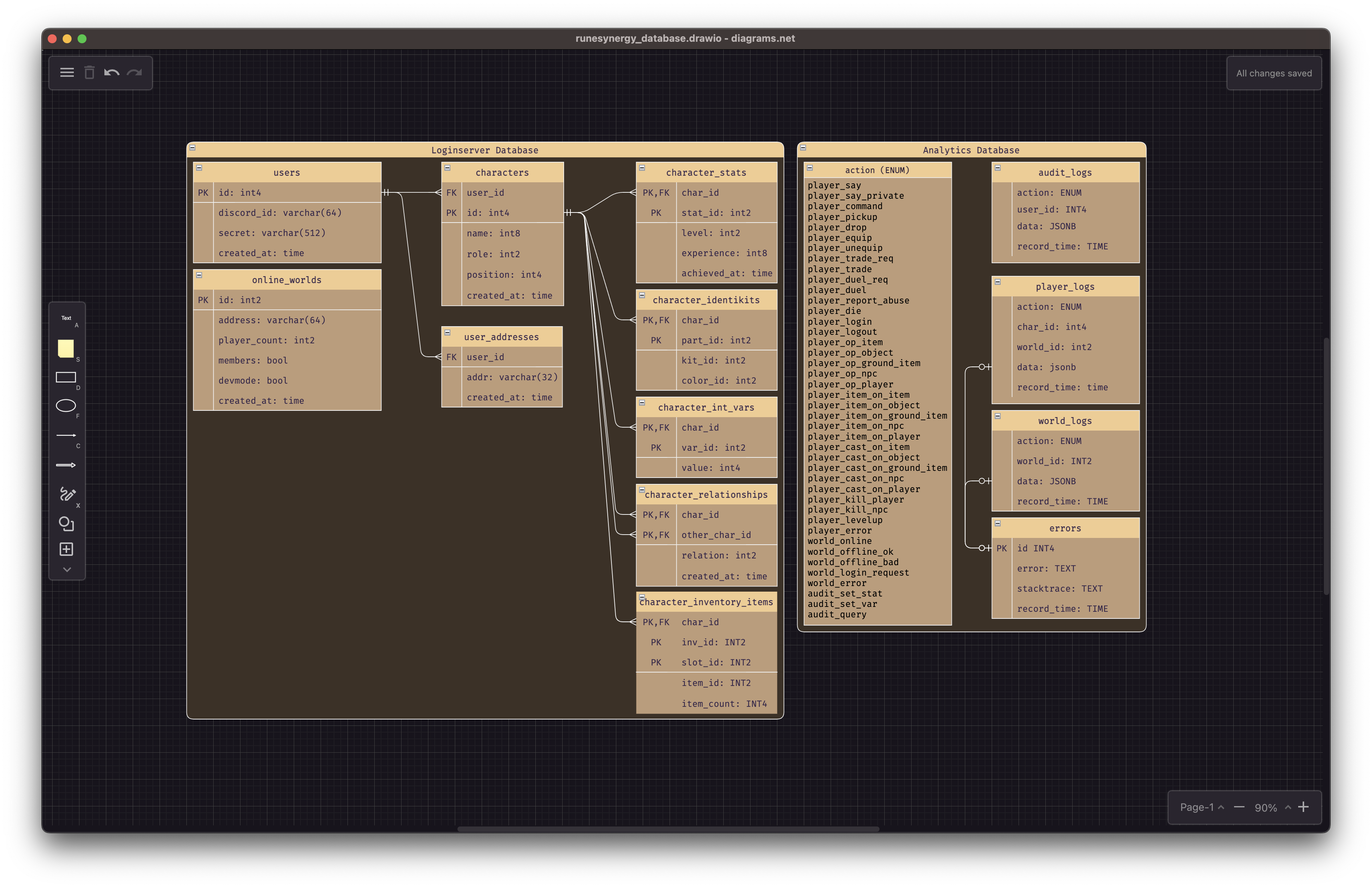Select the characters table header
Screen dimensions: 1372x888
click(502, 172)
